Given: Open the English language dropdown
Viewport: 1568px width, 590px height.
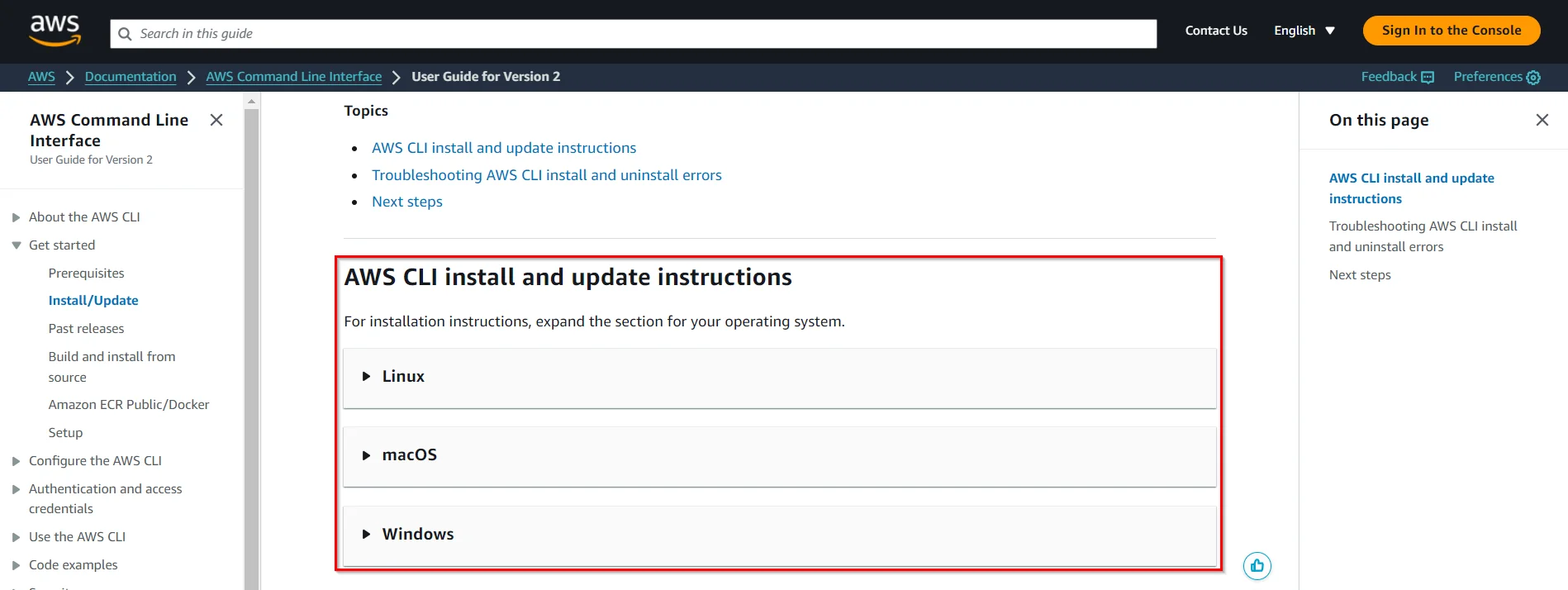Looking at the screenshot, I should [1304, 31].
